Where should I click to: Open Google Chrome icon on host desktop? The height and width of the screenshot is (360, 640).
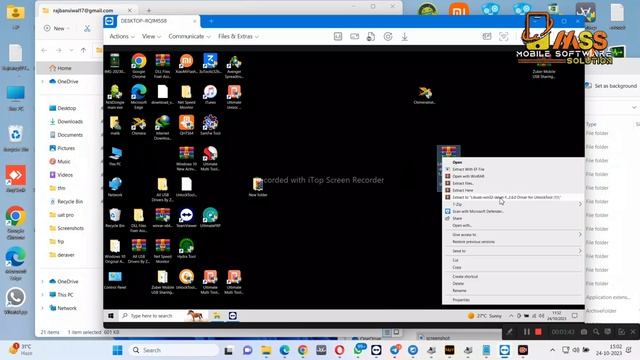(16, 222)
